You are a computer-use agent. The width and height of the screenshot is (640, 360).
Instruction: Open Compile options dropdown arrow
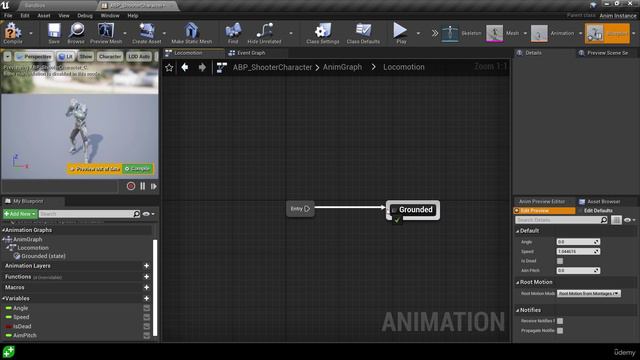coord(31,33)
